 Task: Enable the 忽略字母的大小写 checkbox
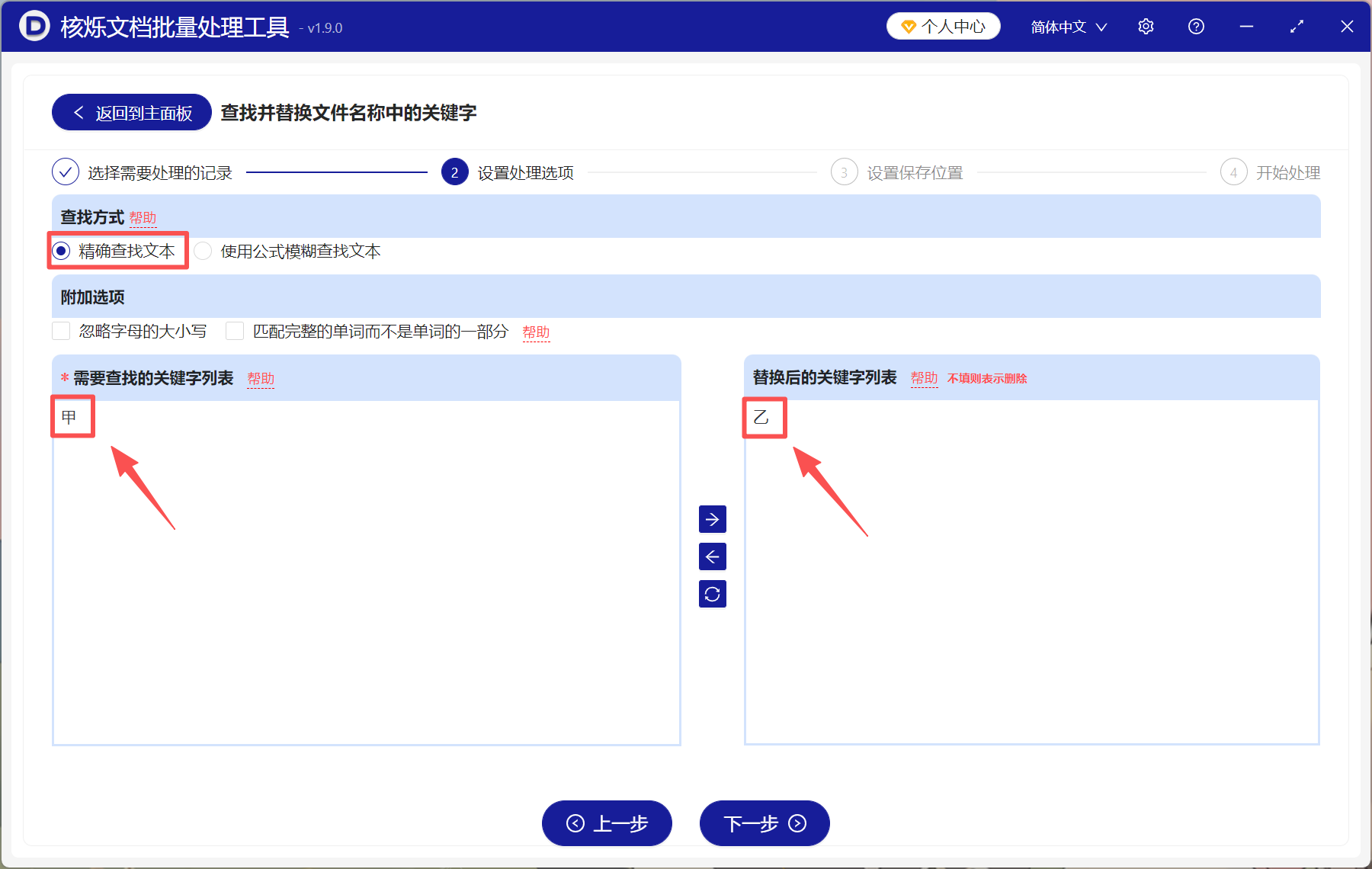tap(61, 331)
